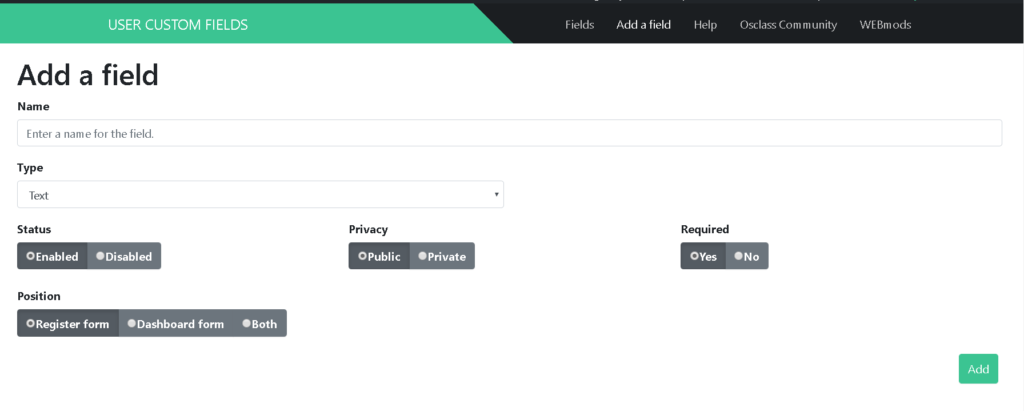Click the Add a field heading
Screen dimensions: 1024x411
[88, 75]
